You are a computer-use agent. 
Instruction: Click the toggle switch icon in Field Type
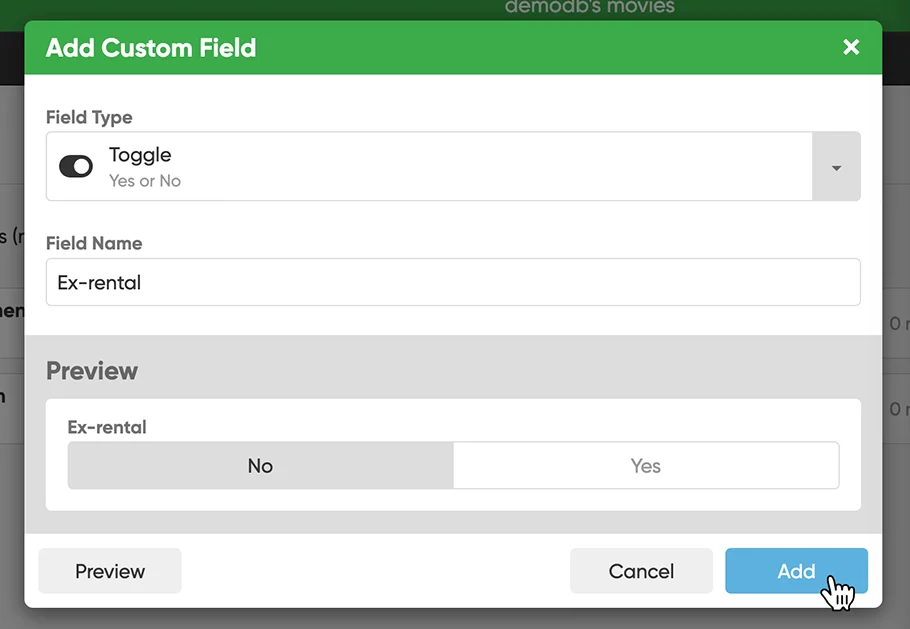76,166
